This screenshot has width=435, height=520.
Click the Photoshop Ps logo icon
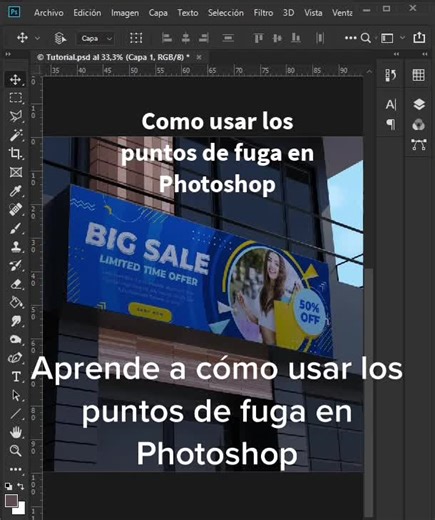[14, 12]
